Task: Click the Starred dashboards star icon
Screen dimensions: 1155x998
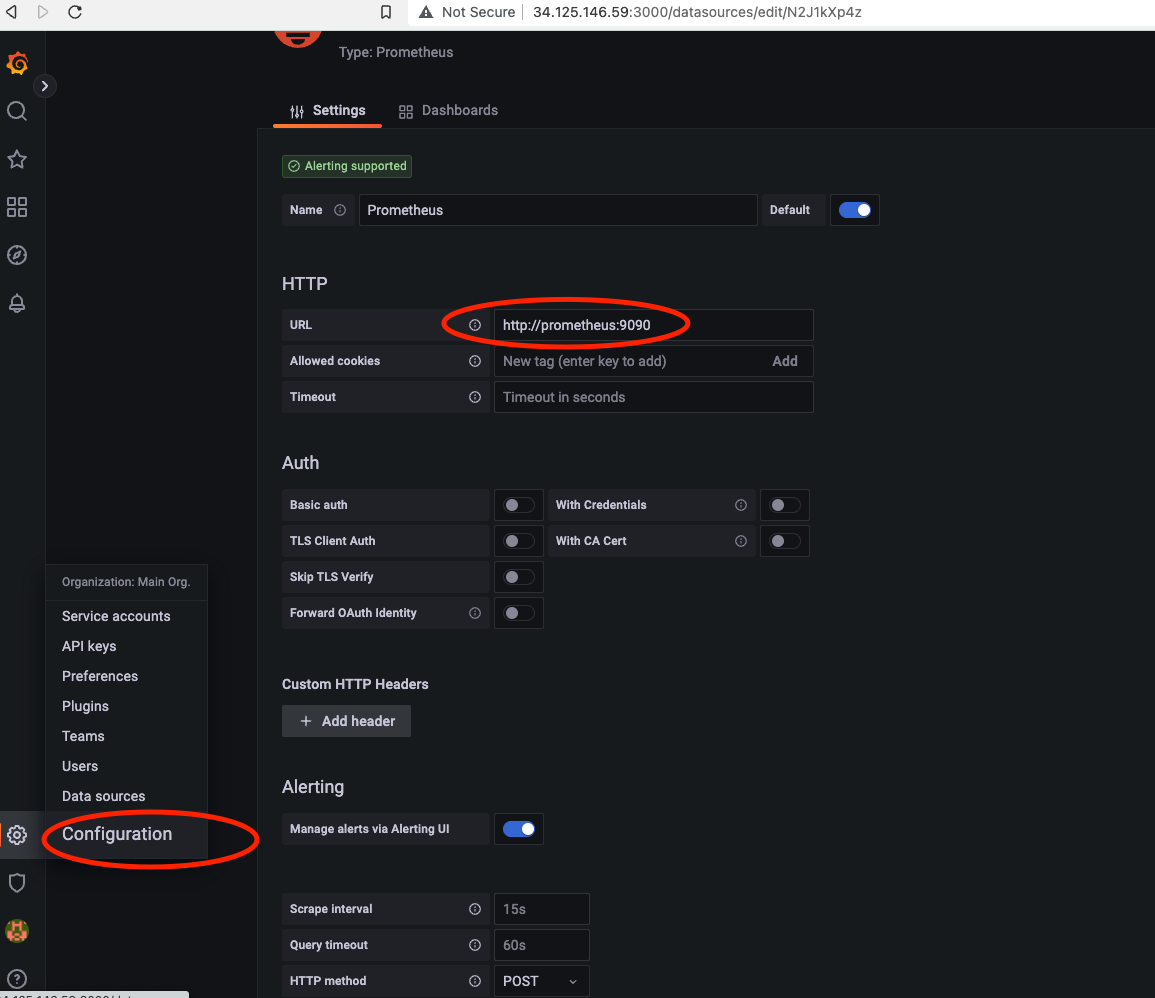Action: [x=17, y=159]
